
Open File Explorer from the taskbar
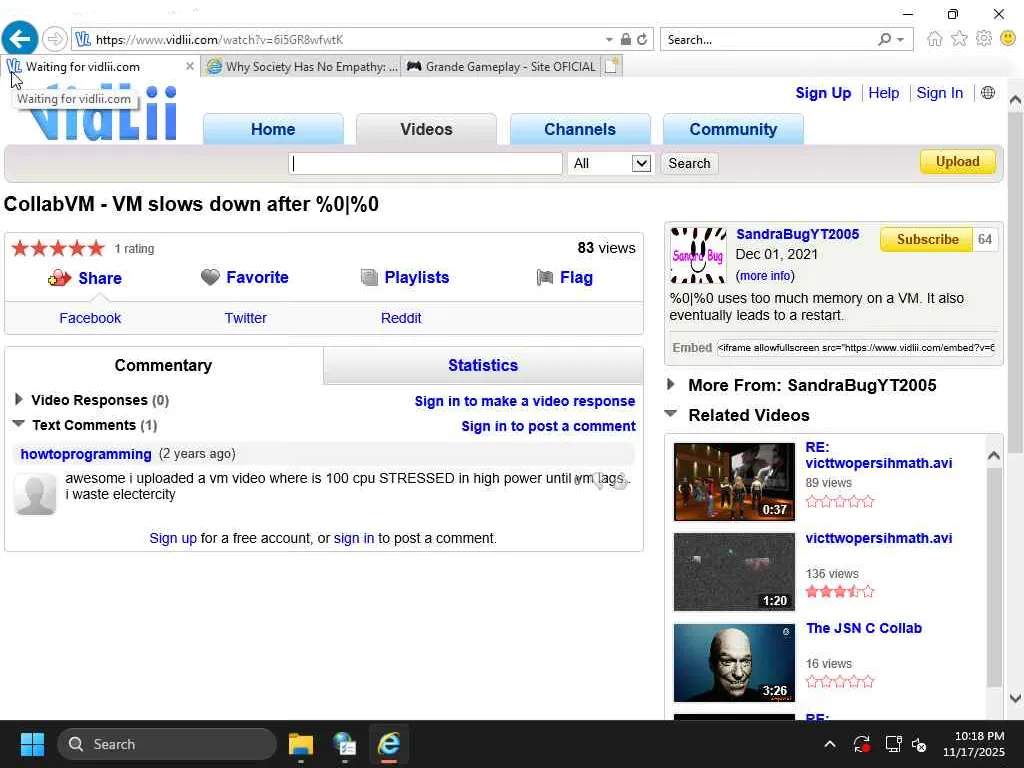[301, 744]
